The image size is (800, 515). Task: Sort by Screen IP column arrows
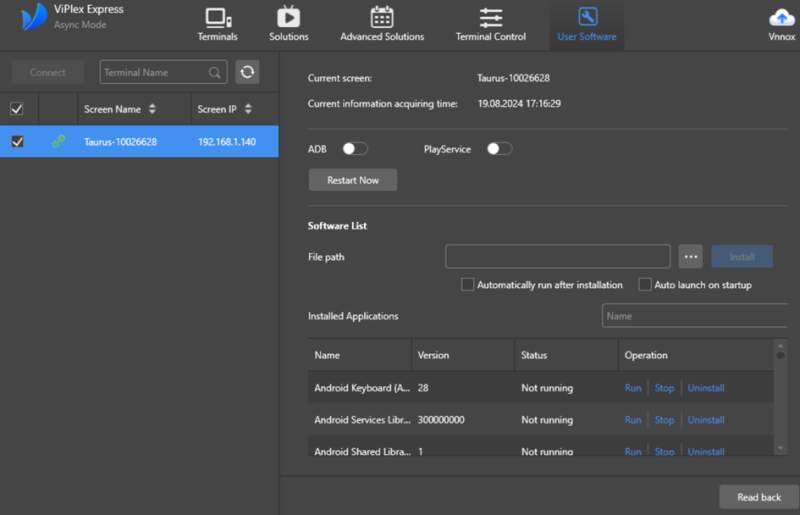click(248, 109)
